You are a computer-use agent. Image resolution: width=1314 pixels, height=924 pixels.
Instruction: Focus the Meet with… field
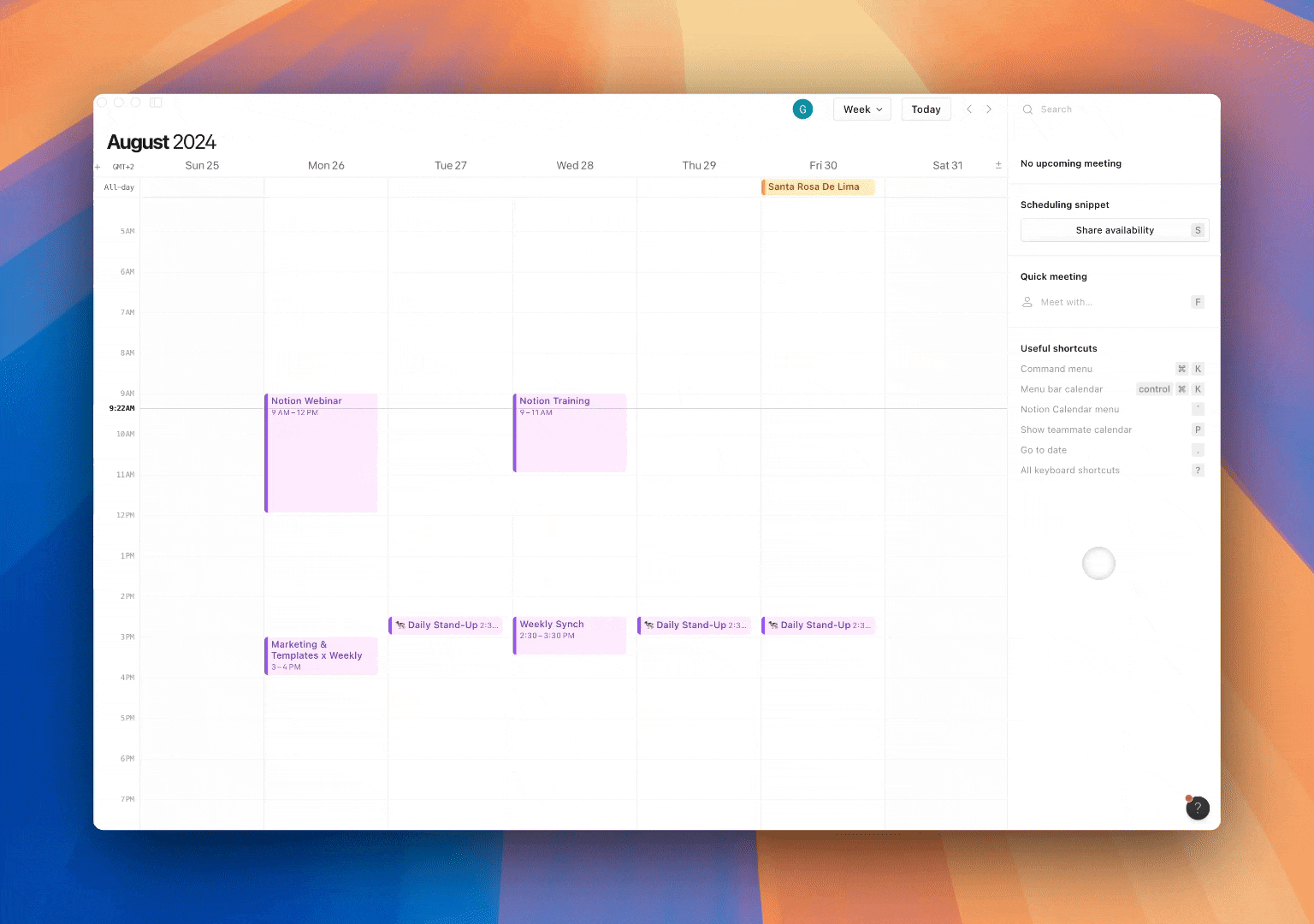tap(1112, 302)
